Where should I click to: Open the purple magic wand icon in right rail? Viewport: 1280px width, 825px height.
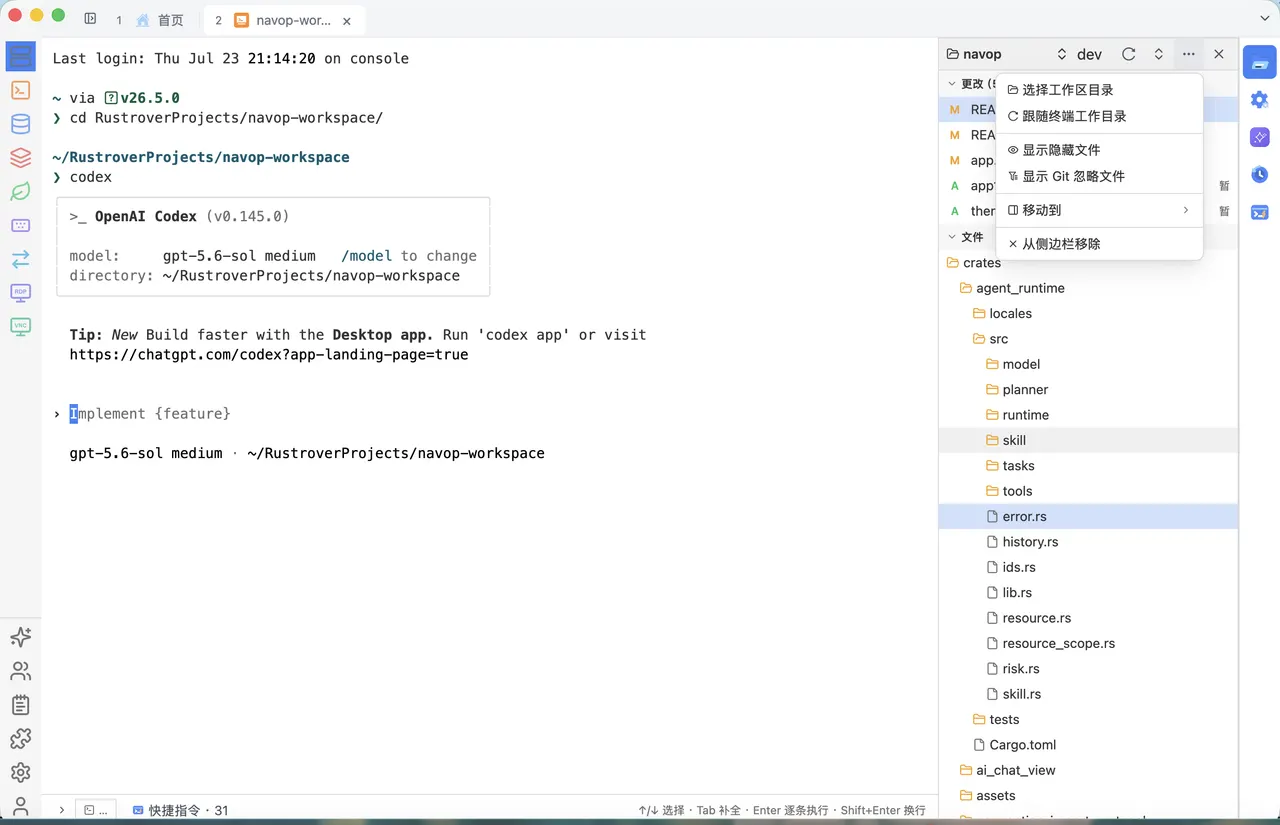click(x=1260, y=137)
